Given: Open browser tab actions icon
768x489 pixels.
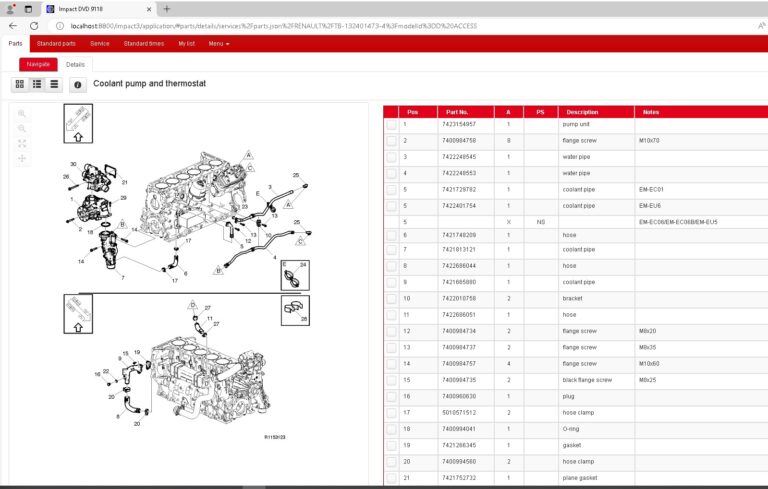Looking at the screenshot, I should point(28,9).
